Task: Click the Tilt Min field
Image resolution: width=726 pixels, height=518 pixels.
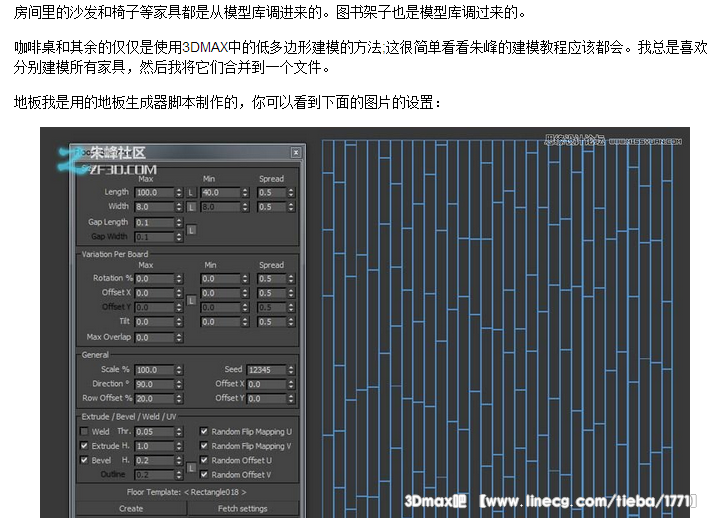Action: point(220,322)
